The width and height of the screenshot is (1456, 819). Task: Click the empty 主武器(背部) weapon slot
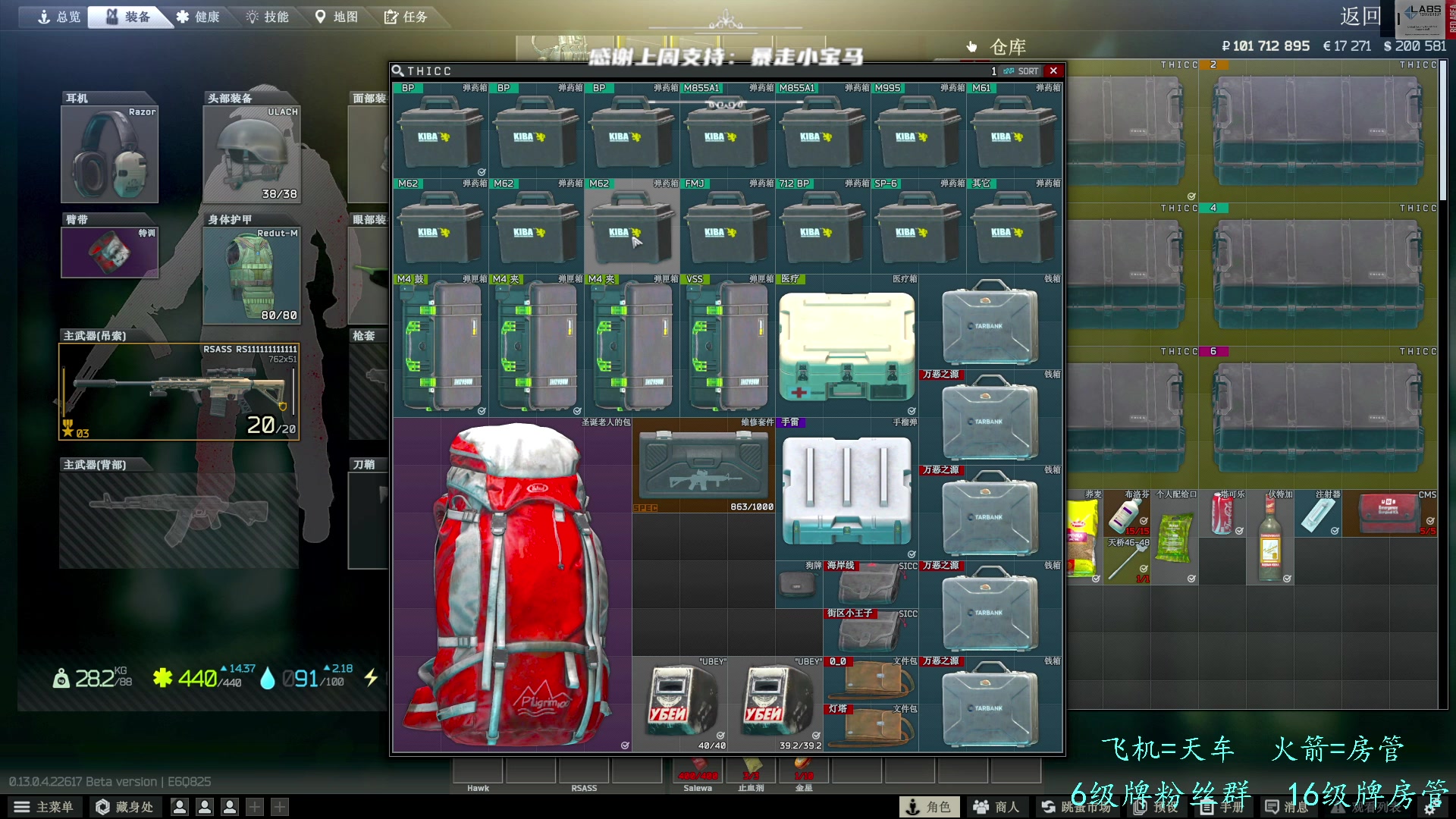point(179,520)
